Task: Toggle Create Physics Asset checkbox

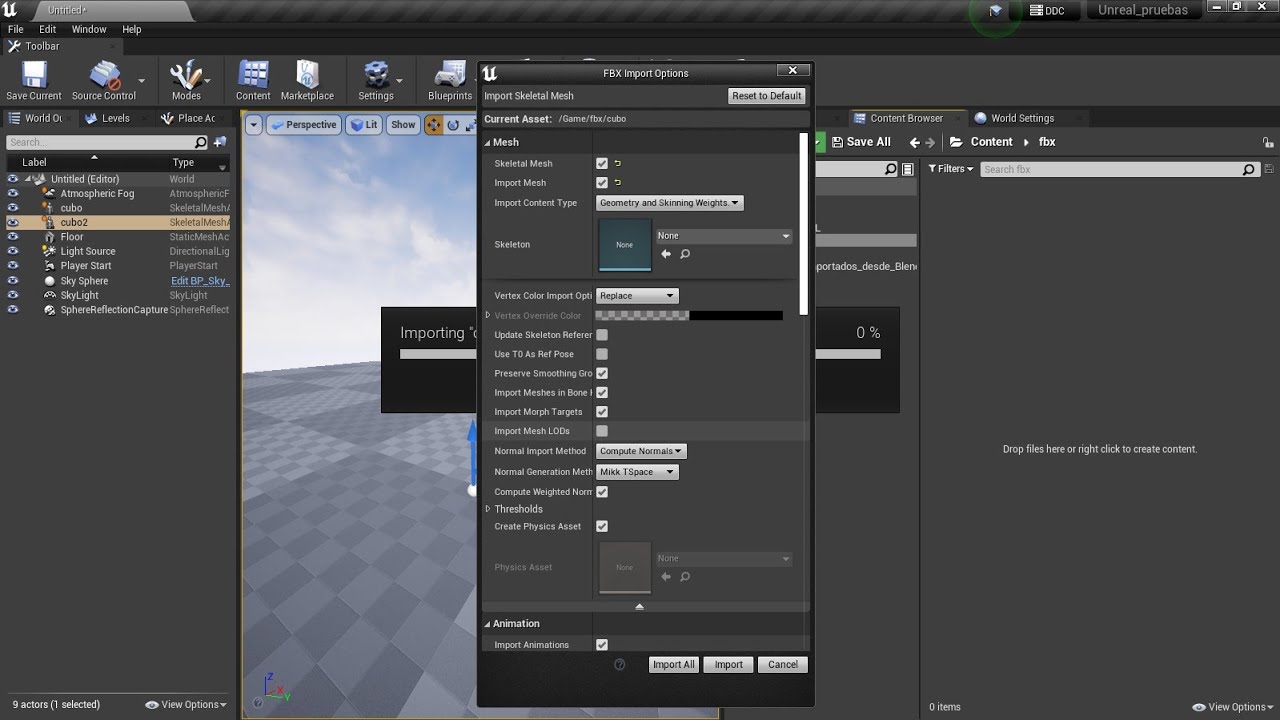Action: [x=602, y=526]
